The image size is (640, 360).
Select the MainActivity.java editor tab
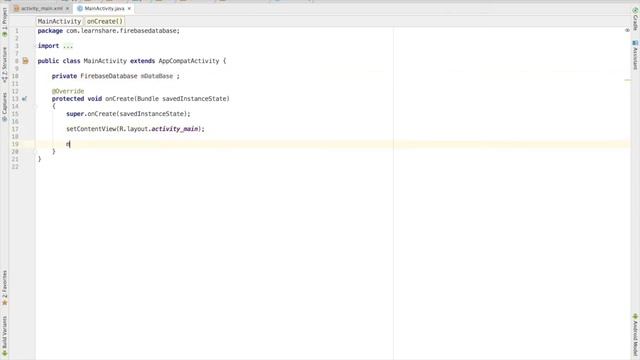[x=104, y=8]
